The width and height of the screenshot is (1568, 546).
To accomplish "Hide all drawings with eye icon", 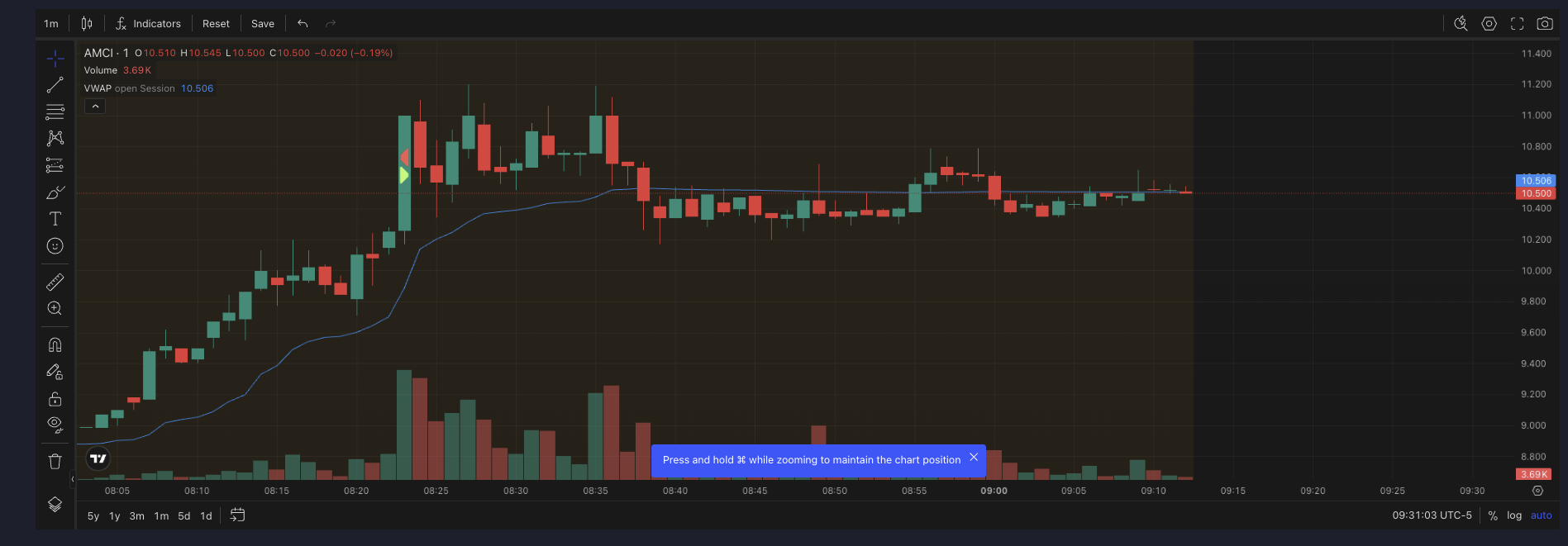I will point(55,425).
